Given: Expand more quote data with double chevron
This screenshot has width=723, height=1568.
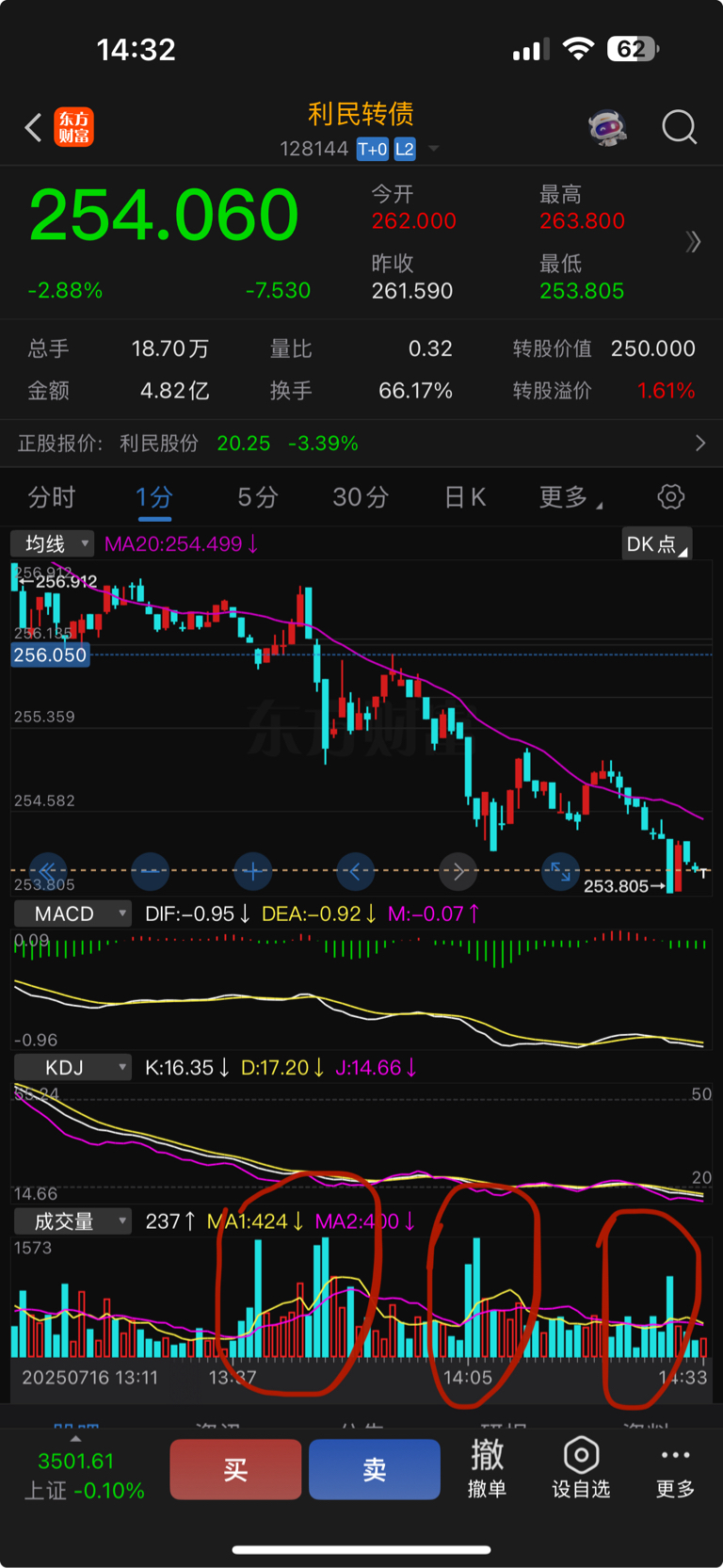Looking at the screenshot, I should point(694,242).
